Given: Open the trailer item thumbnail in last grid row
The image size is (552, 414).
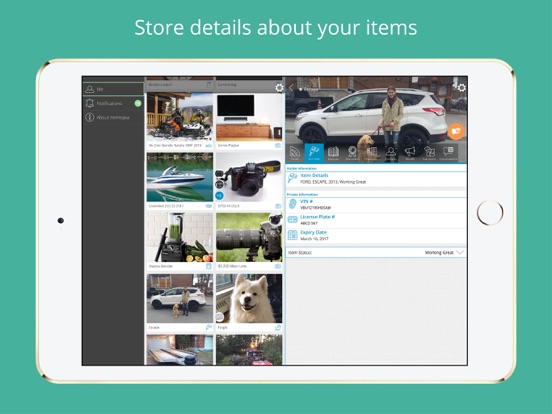Looking at the screenshot, I should click(180, 350).
